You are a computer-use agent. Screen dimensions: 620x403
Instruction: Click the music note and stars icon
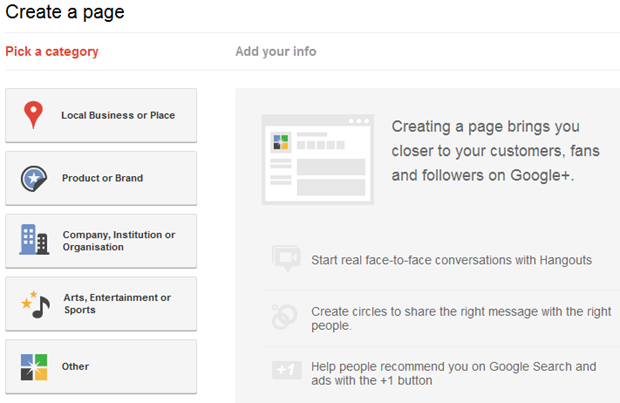tap(36, 304)
